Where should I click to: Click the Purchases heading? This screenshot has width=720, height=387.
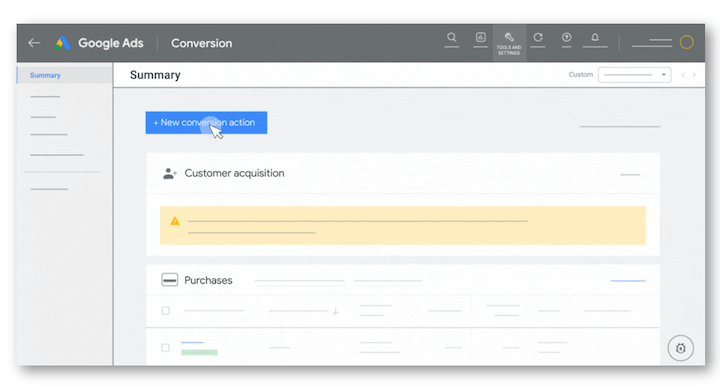click(208, 280)
